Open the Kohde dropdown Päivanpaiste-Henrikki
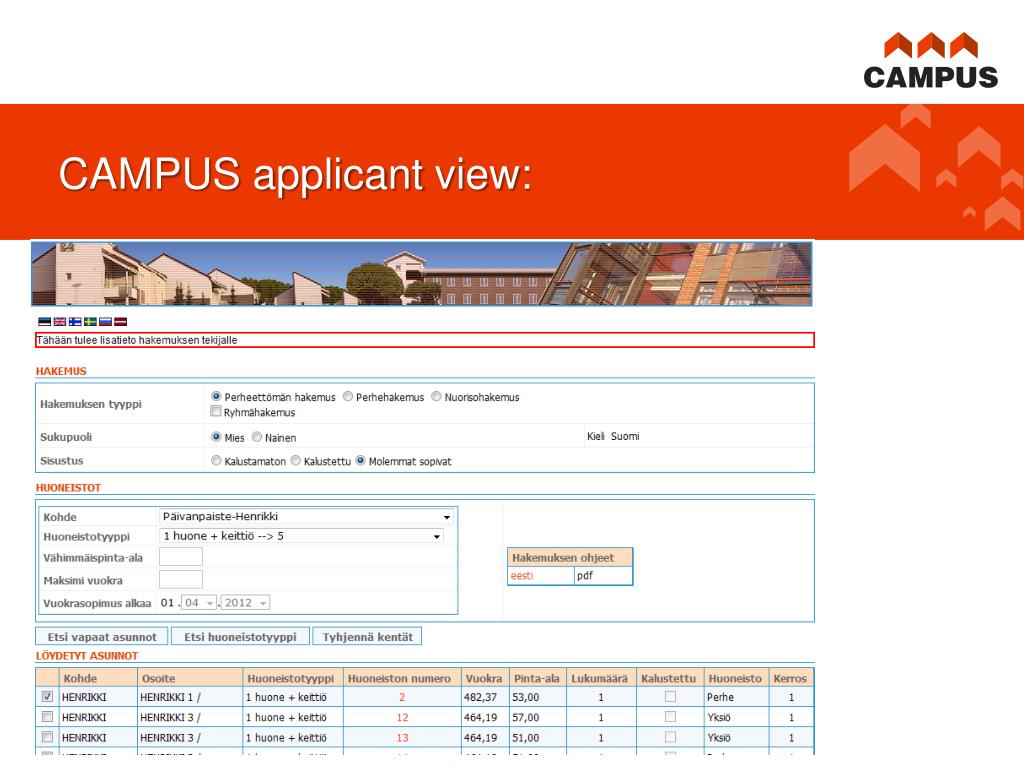This screenshot has height=768, width=1024. pyautogui.click(x=306, y=517)
